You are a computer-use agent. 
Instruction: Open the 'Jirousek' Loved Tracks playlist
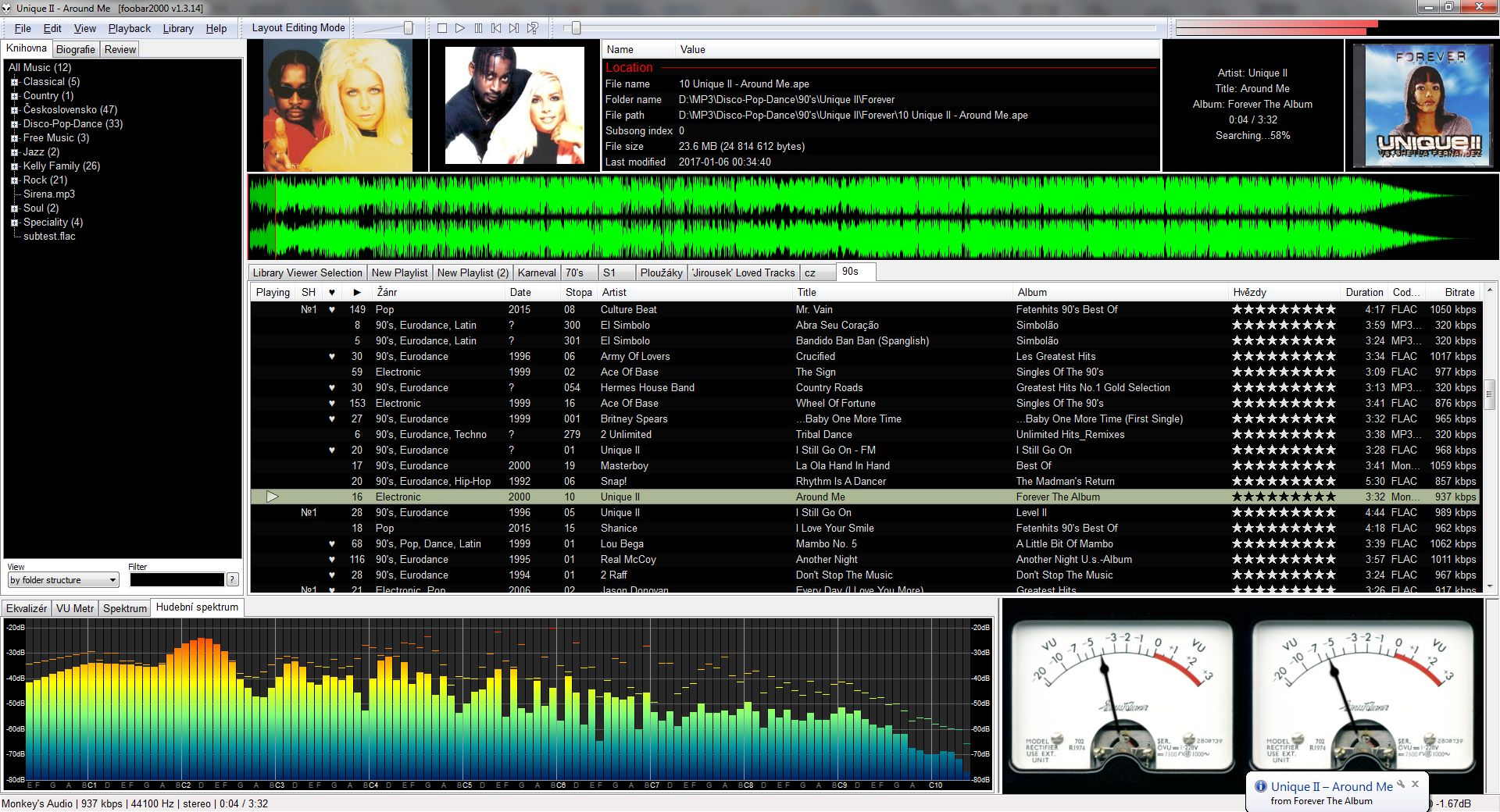[x=743, y=272]
